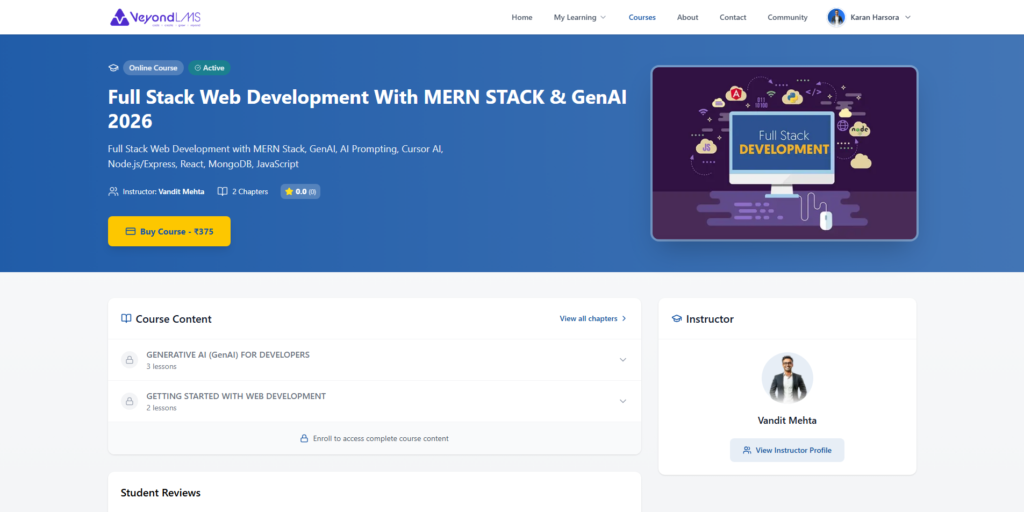Image resolution: width=1024 pixels, height=512 pixels.
Task: Click the Online Course badge
Action: click(x=153, y=68)
